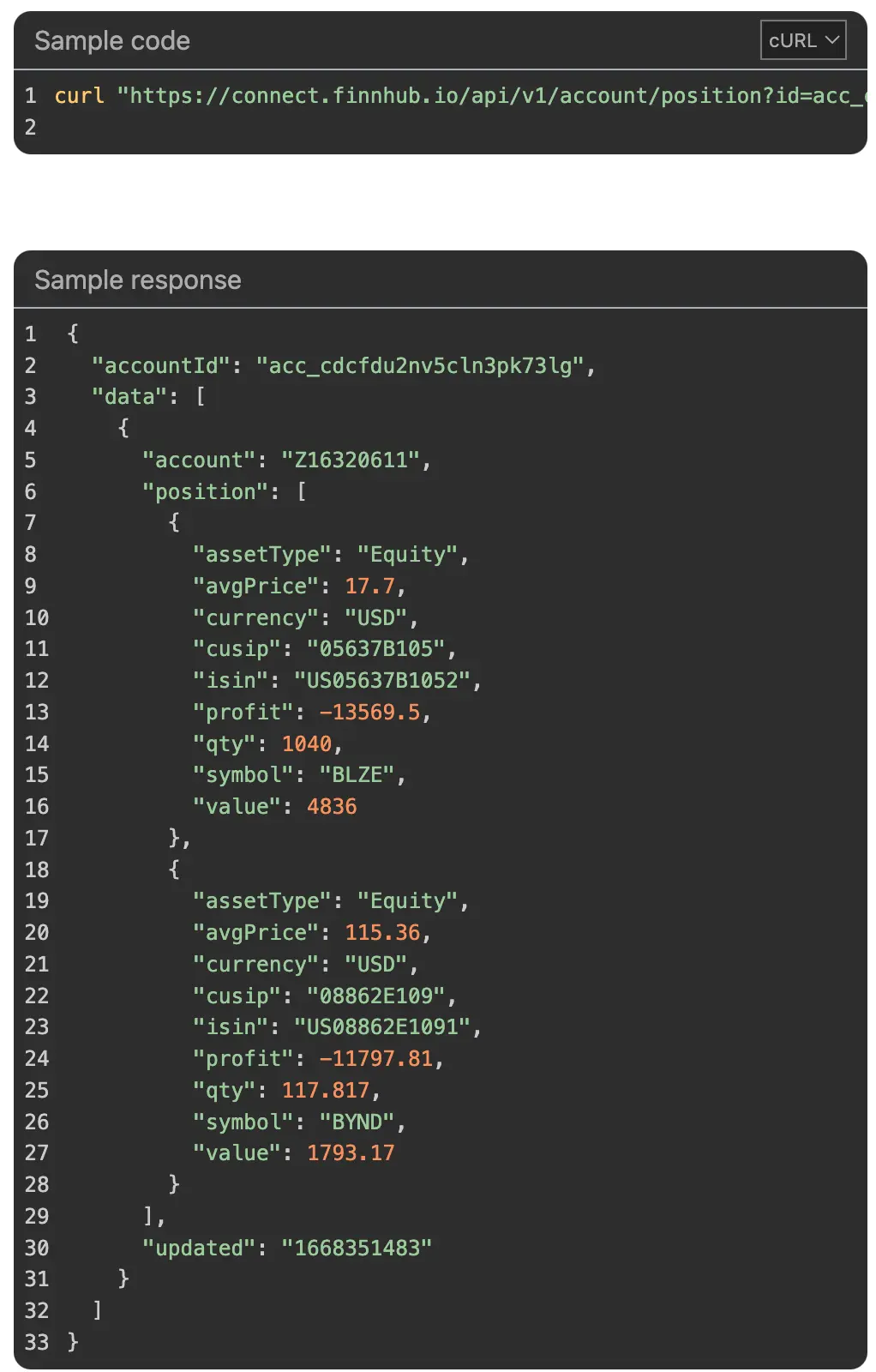The width and height of the screenshot is (876, 1372).
Task: Click the "Sample code" panel heading
Action: pos(112,41)
